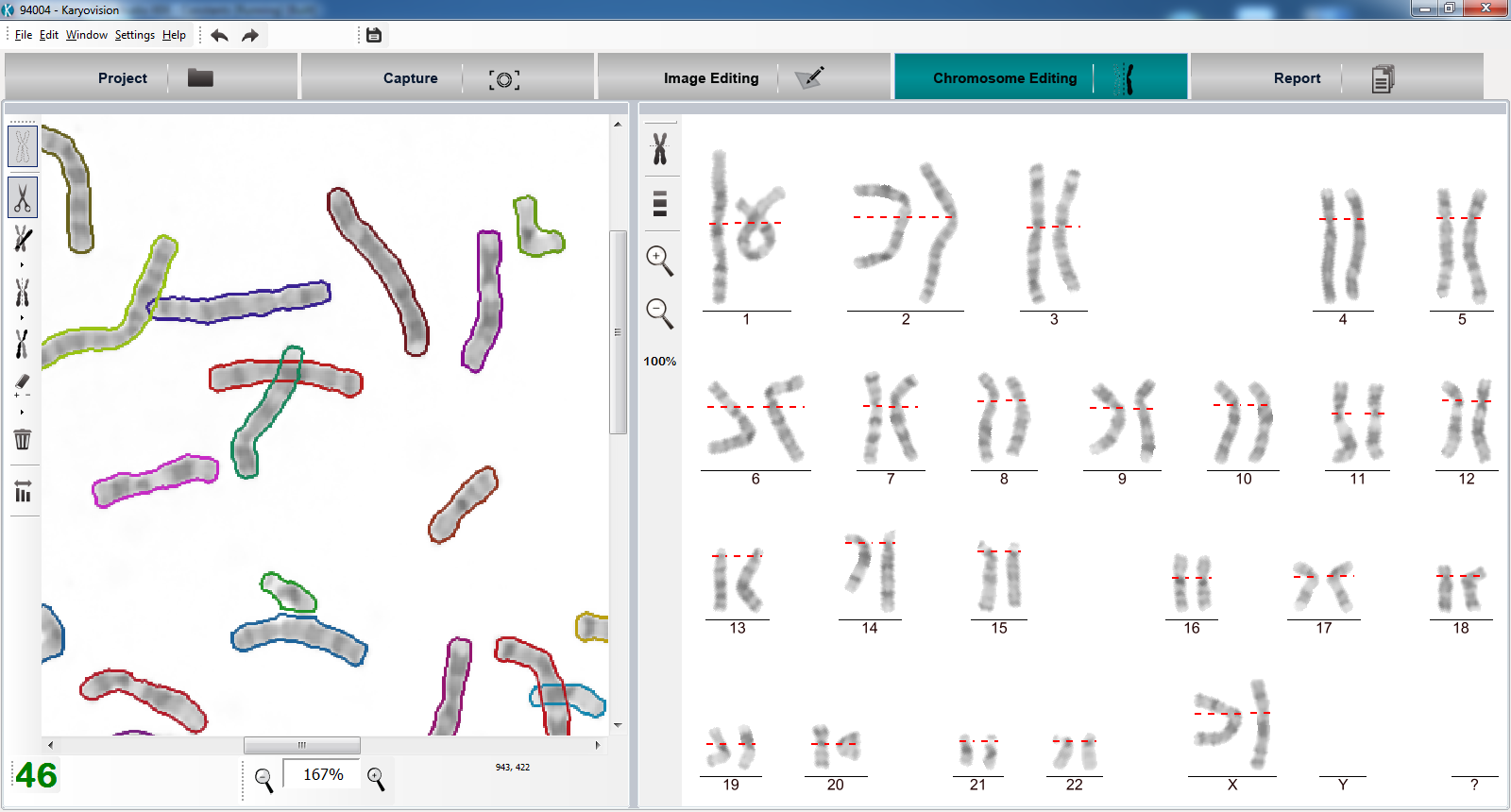Choose the dashed-line chromosome split tool
This screenshot has height=812, width=1511.
click(23, 293)
